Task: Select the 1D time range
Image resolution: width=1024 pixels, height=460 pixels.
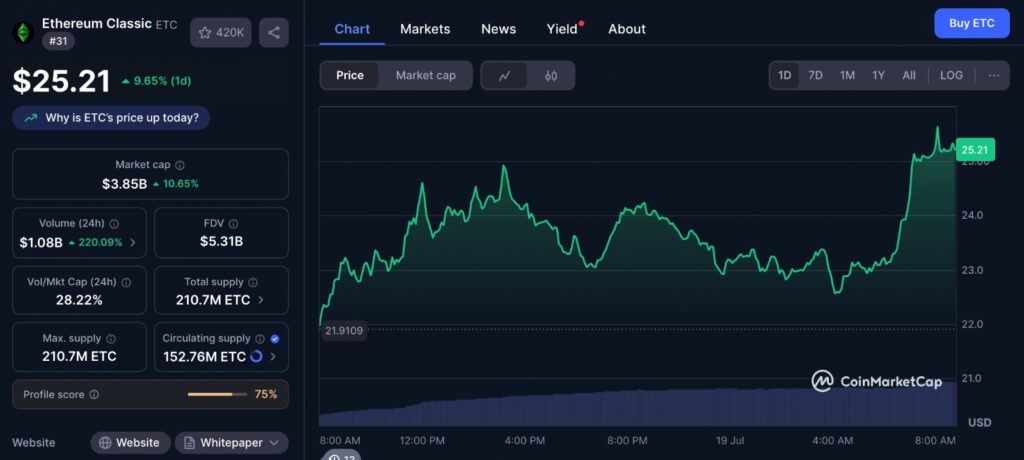Action: click(784, 75)
